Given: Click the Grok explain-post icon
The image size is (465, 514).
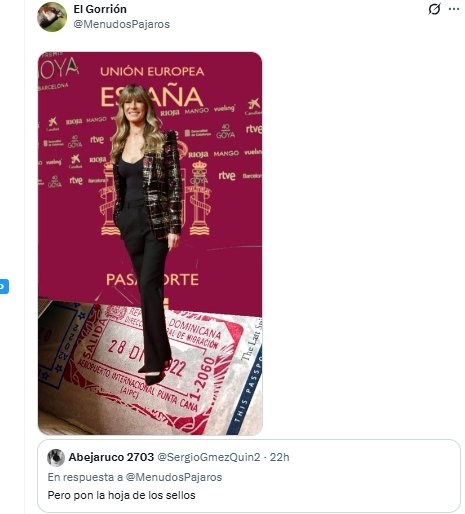Looking at the screenshot, I should point(434,9).
